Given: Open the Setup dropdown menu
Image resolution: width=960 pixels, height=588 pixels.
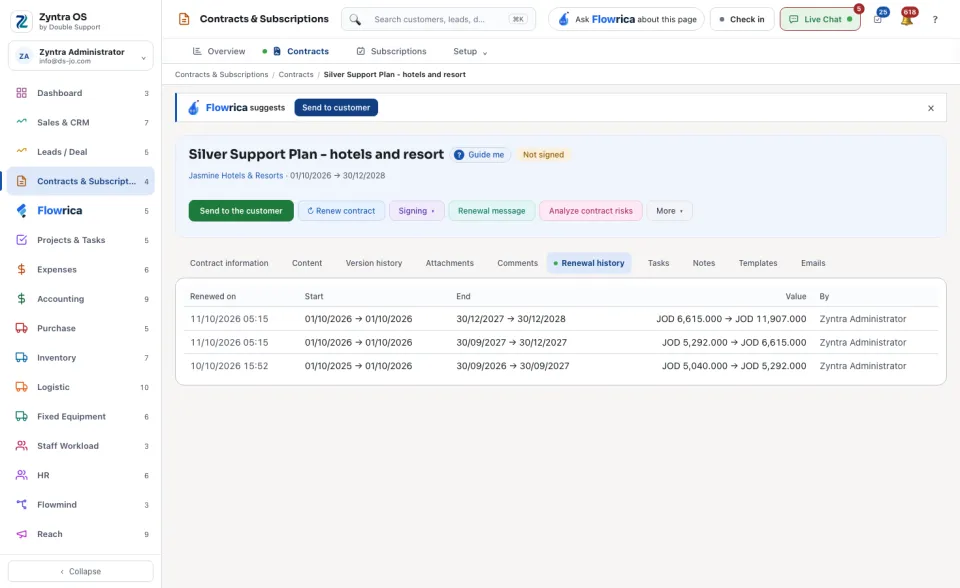Looking at the screenshot, I should (470, 51).
